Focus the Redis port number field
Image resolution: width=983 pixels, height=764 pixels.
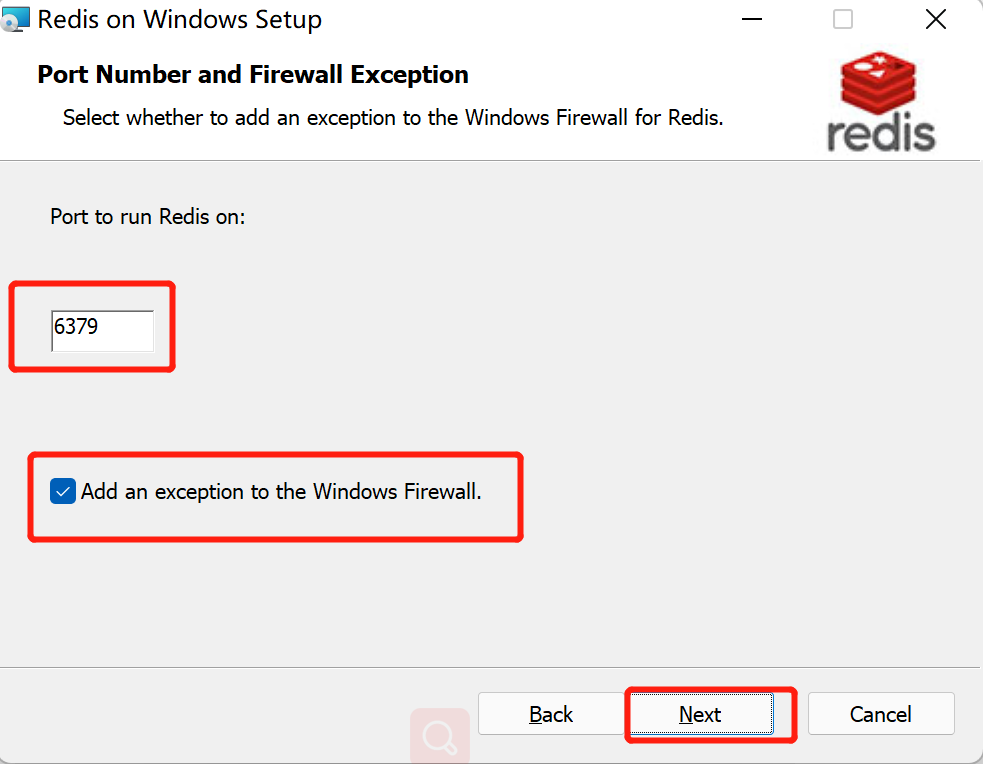pyautogui.click(x=102, y=330)
